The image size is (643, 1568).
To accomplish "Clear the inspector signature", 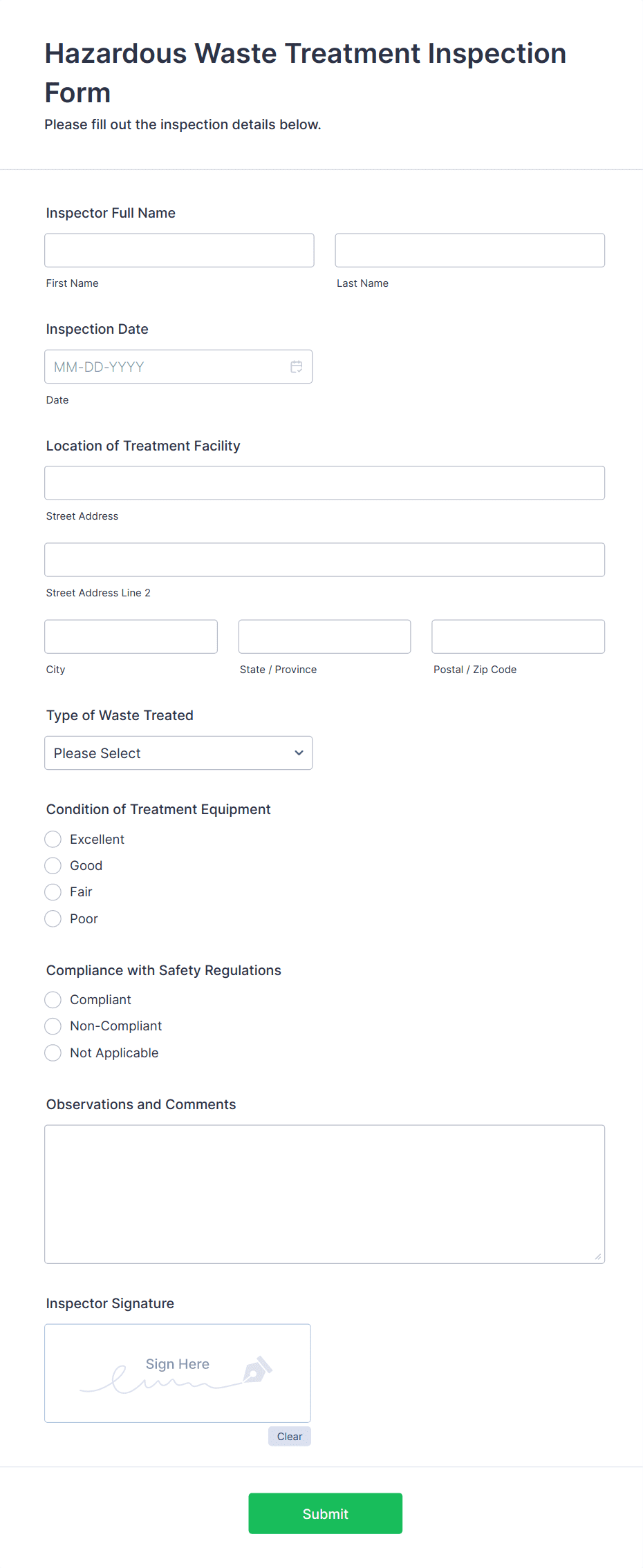I will (290, 1437).
